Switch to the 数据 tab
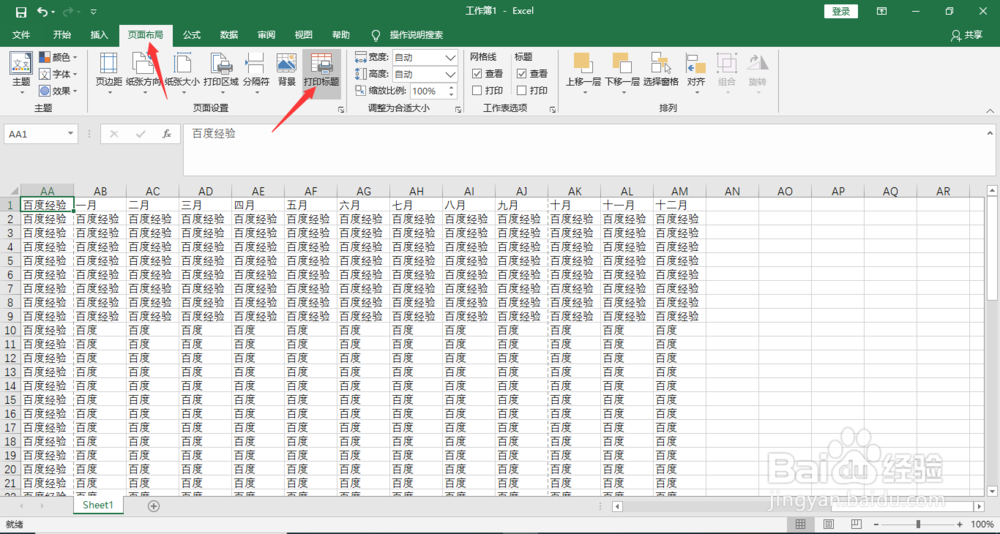 (x=229, y=35)
